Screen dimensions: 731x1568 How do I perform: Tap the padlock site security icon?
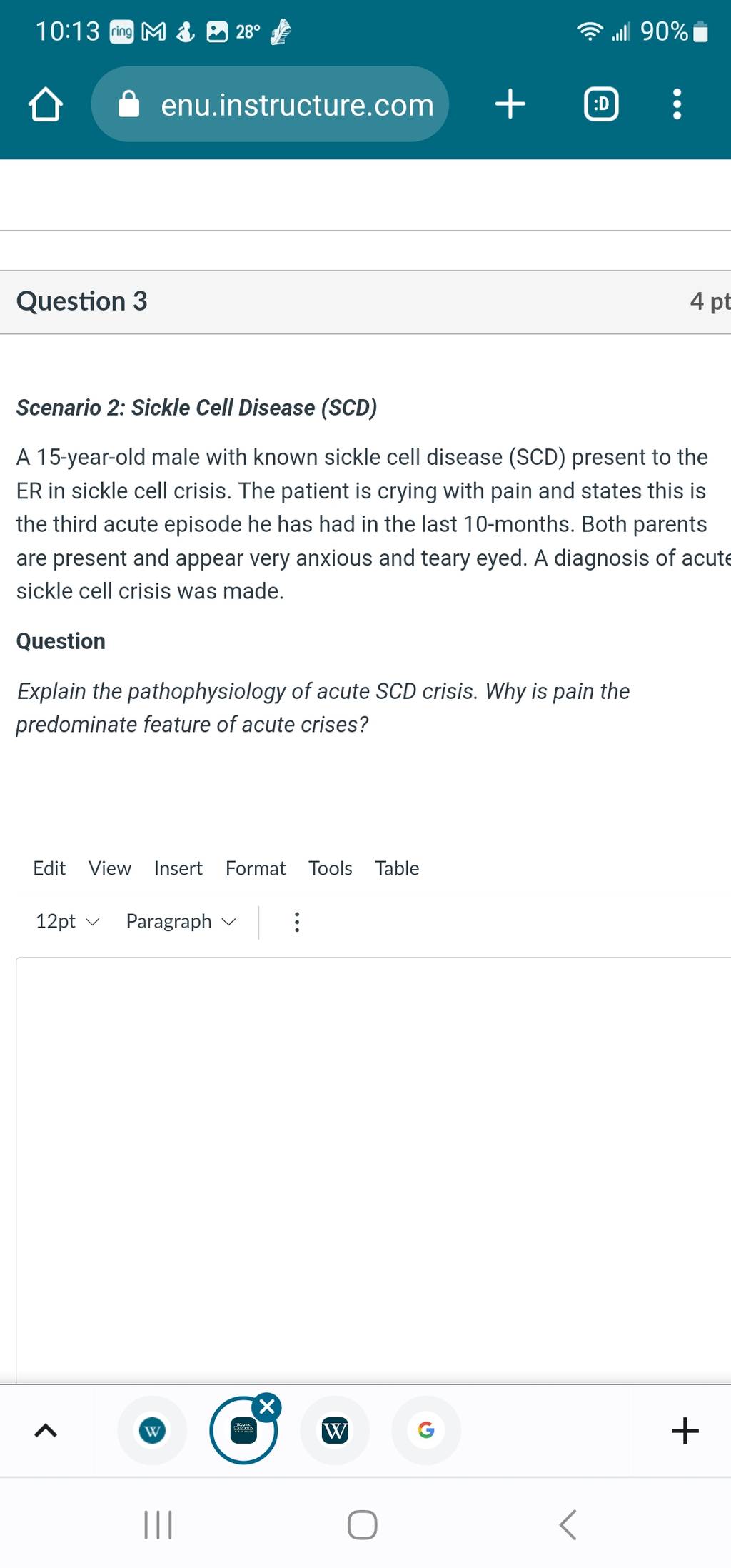pyautogui.click(x=128, y=104)
